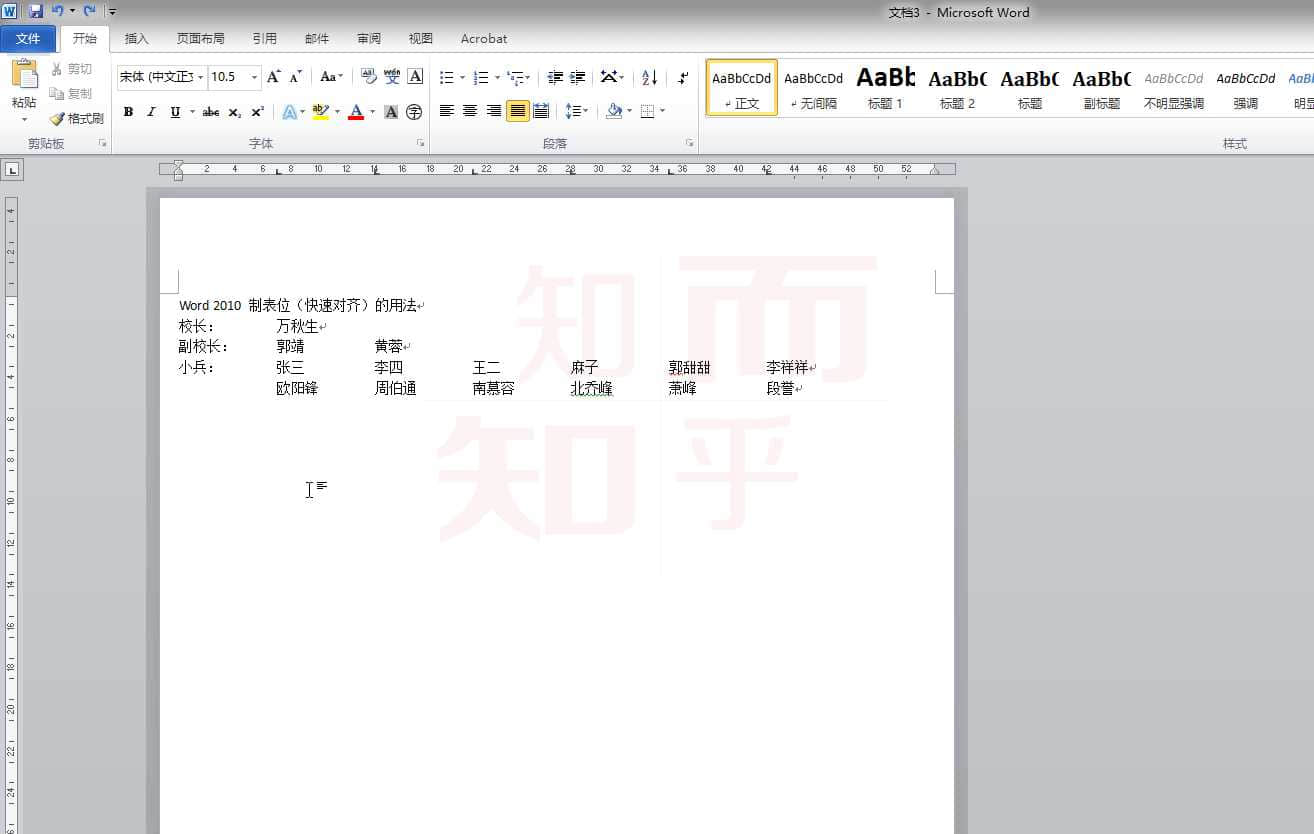Toggle Italic formatting
1314x834 pixels.
tap(151, 112)
